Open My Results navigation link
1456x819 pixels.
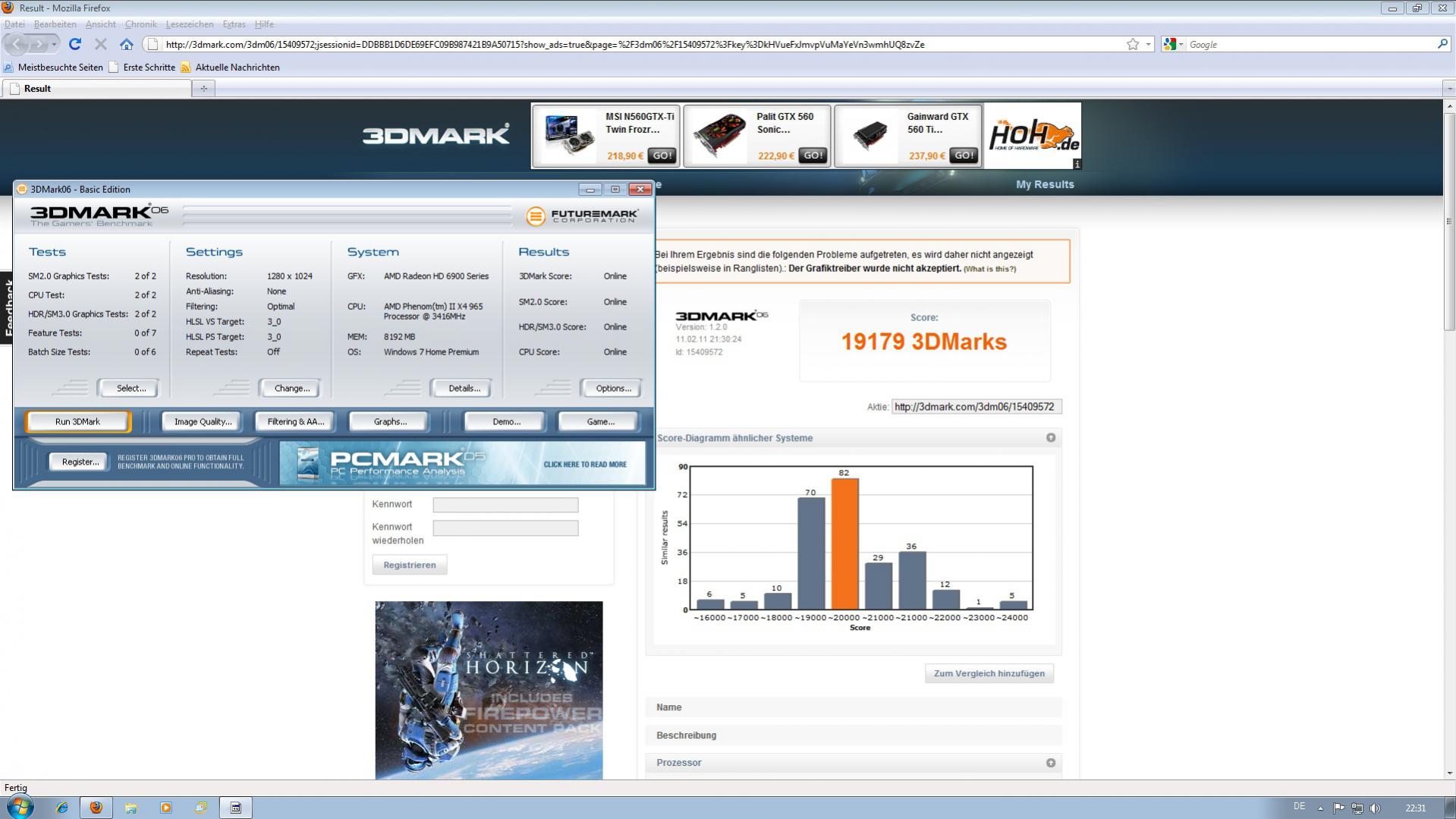[1045, 184]
